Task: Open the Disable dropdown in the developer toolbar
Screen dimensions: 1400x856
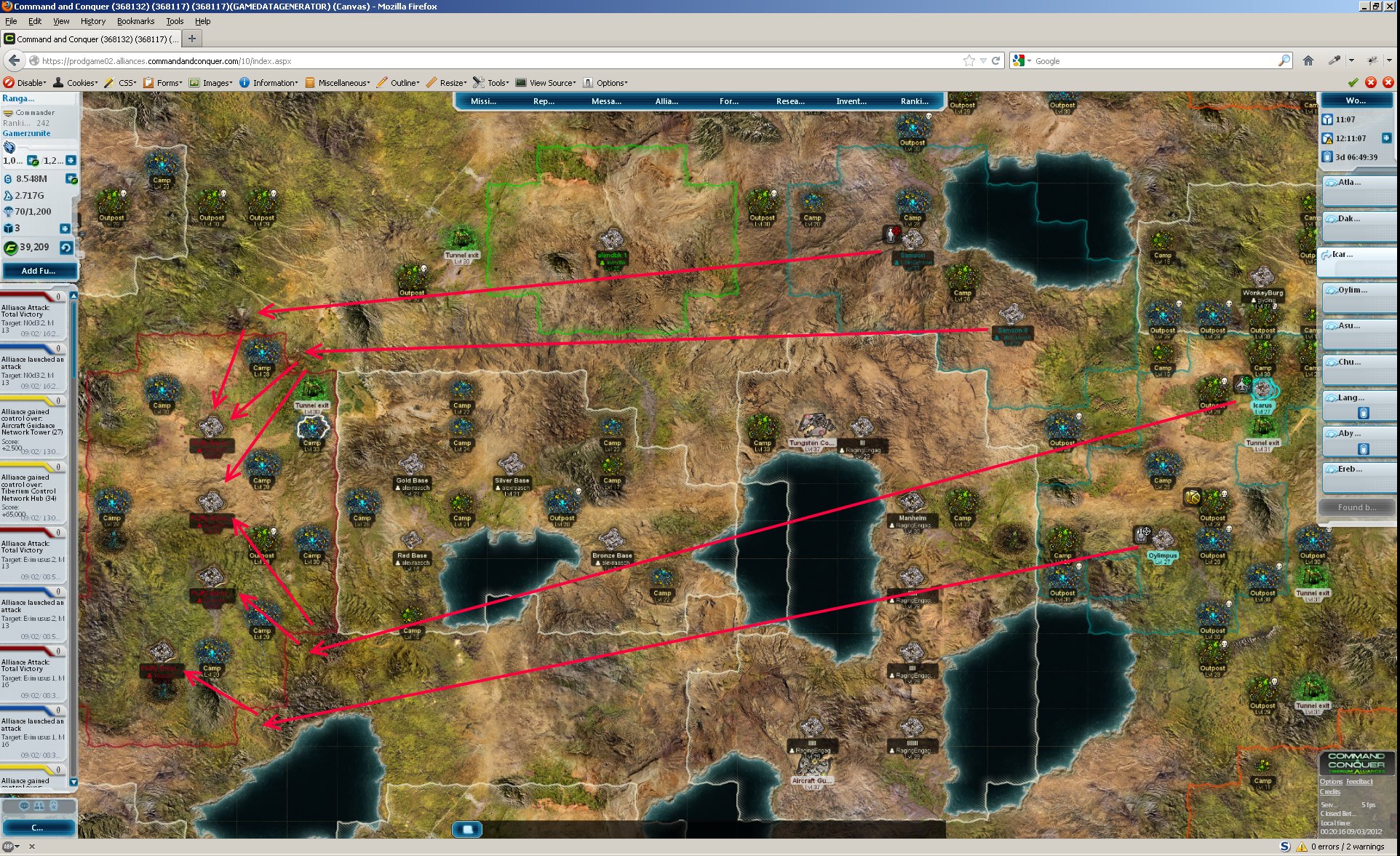Action: point(25,82)
